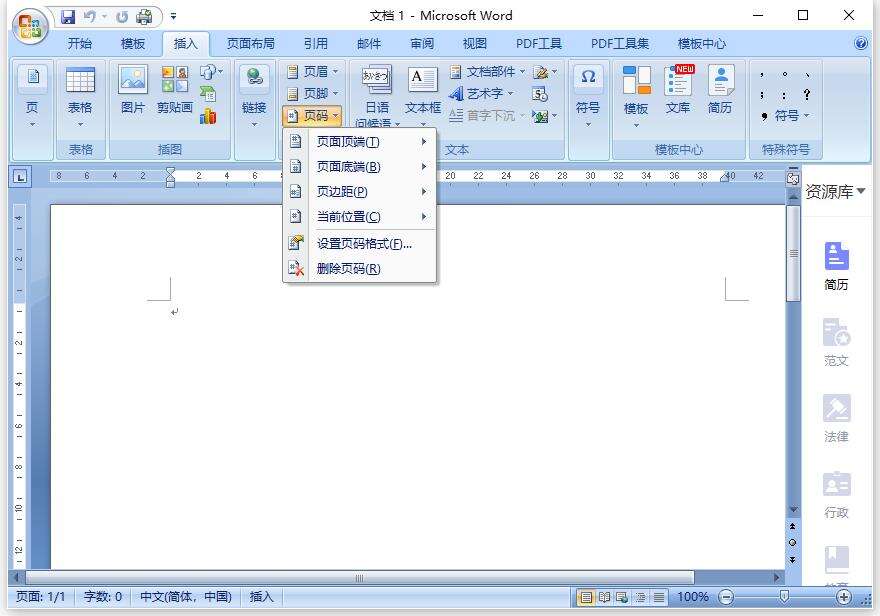The image size is (880, 616).
Task: Open the 页 pages dropdown
Action: point(33,98)
